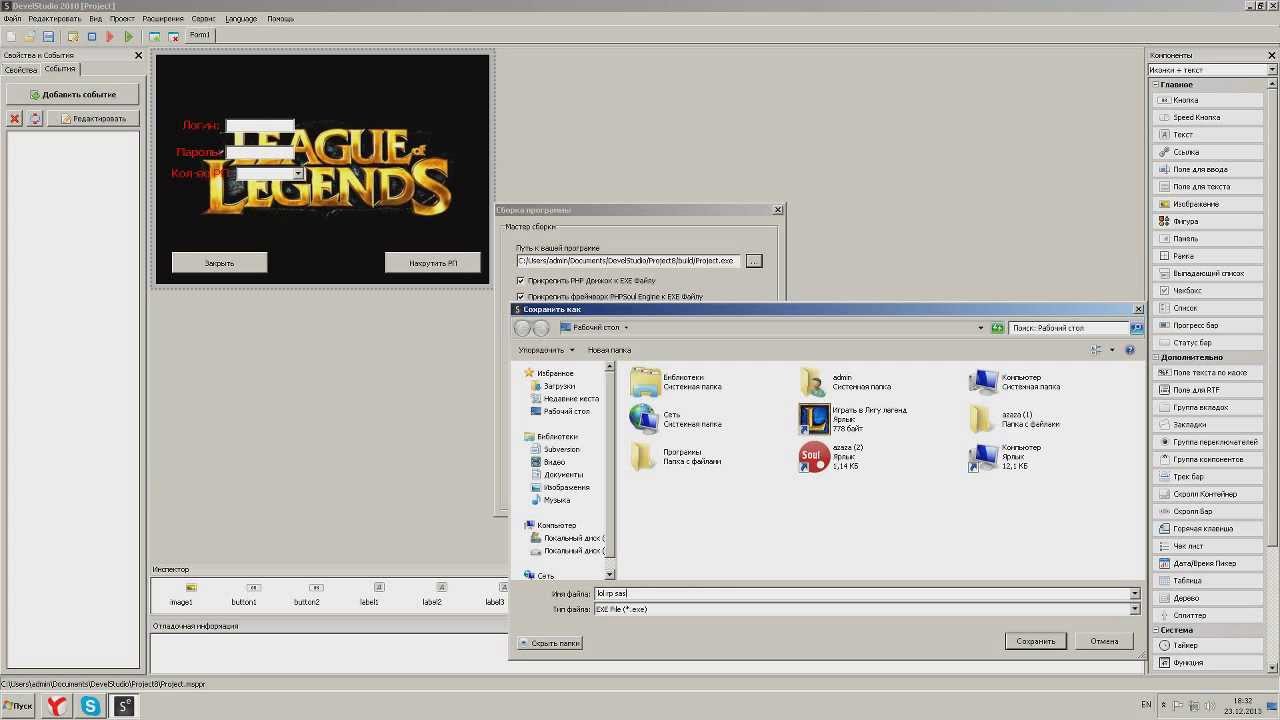Select the Изображение image component
1280x720 pixels.
[x=1209, y=204]
